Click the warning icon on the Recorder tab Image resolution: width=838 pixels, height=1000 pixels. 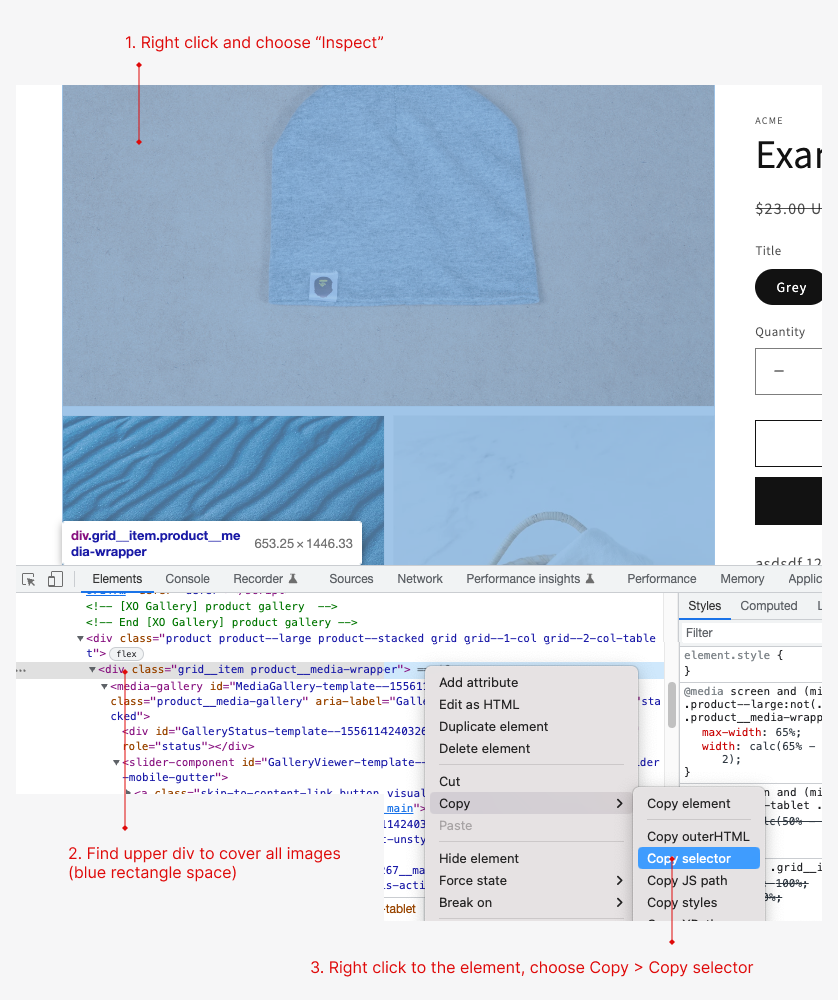click(x=294, y=578)
